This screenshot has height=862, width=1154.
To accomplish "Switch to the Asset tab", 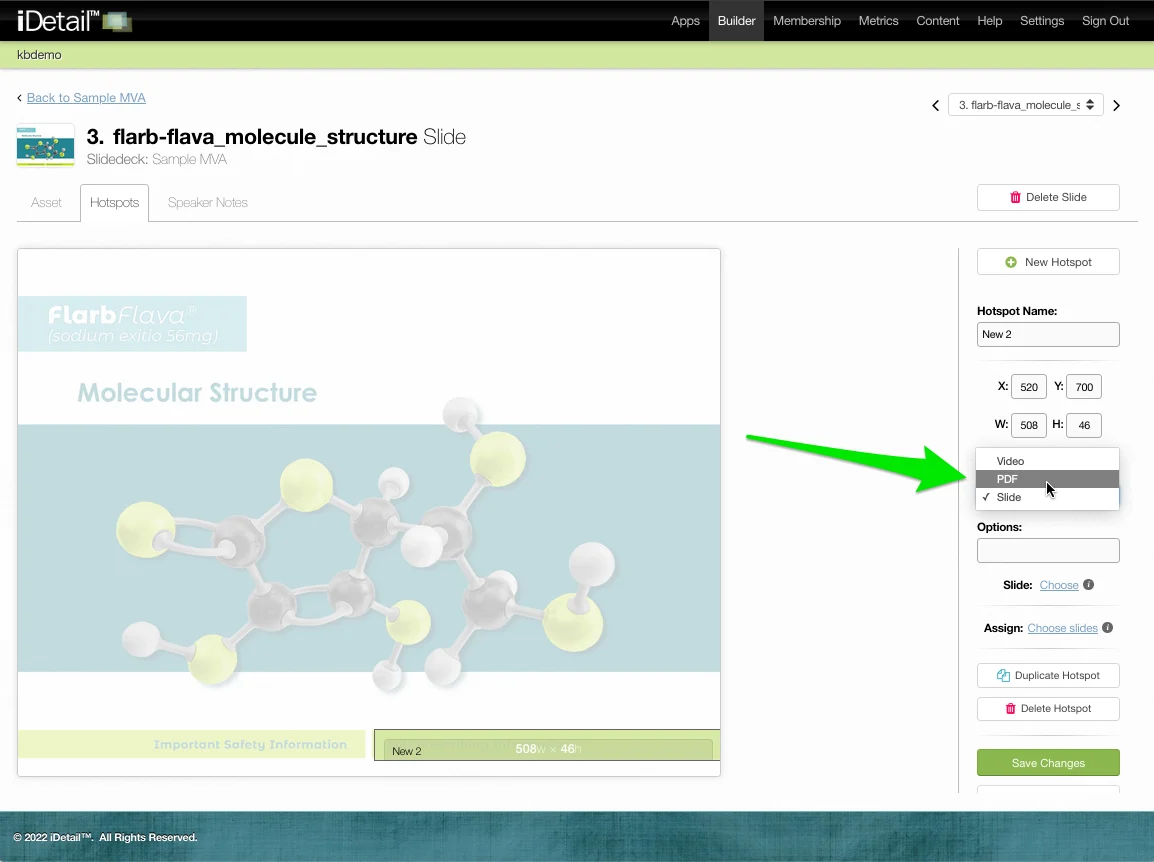I will tap(46, 202).
